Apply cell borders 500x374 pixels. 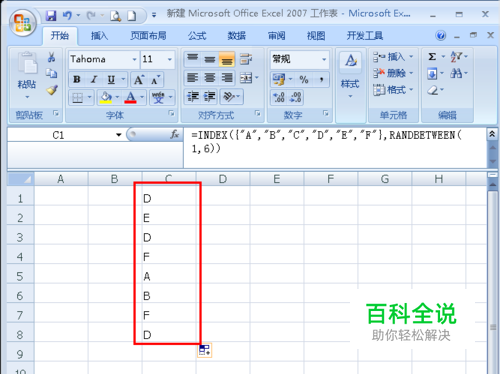click(77, 97)
